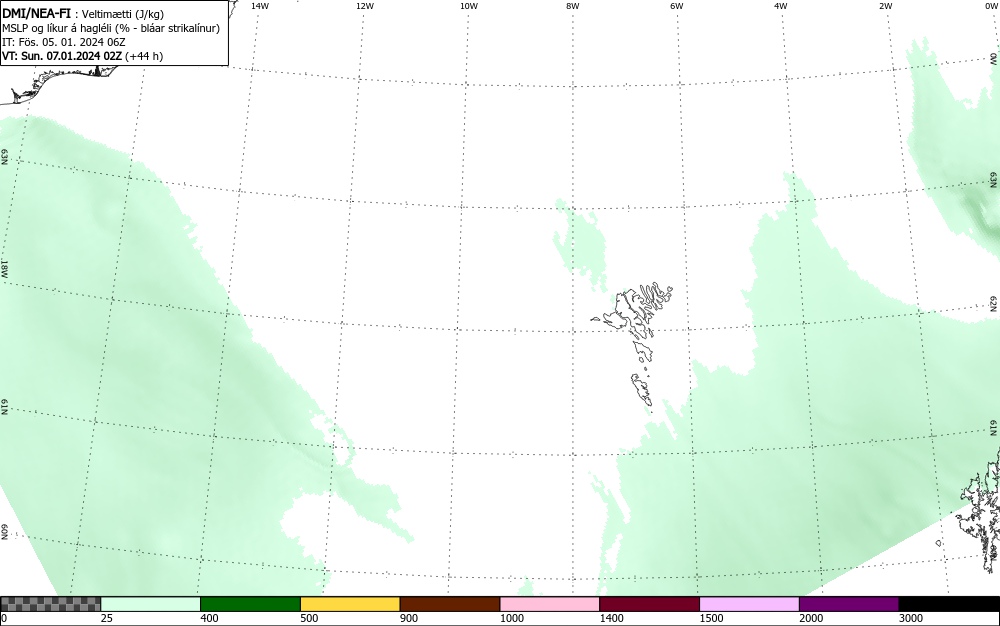Click the legend value "500"

coord(309,618)
